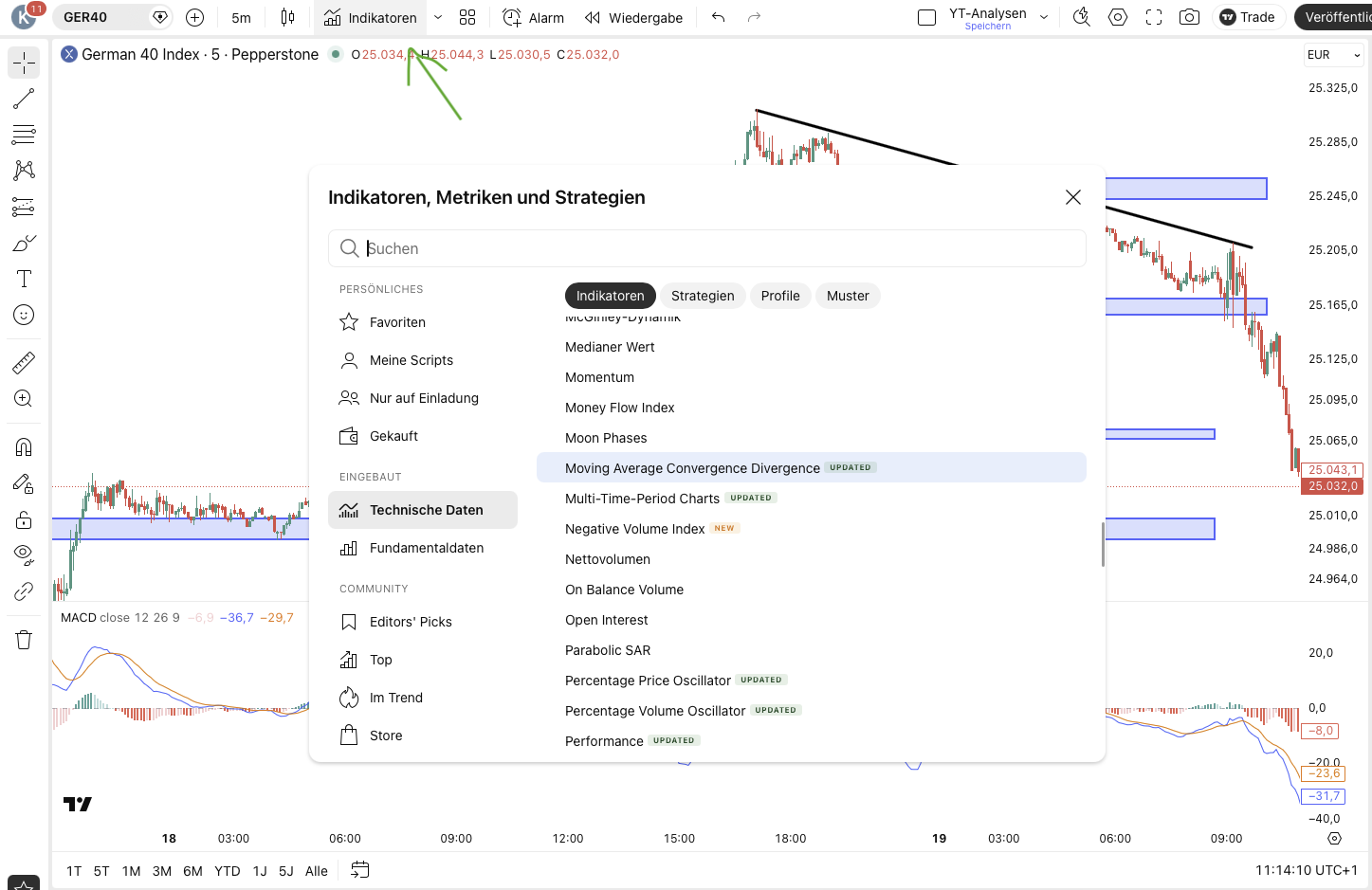The width and height of the screenshot is (1372, 890).
Task: Select the Alle time range
Action: [x=317, y=871]
